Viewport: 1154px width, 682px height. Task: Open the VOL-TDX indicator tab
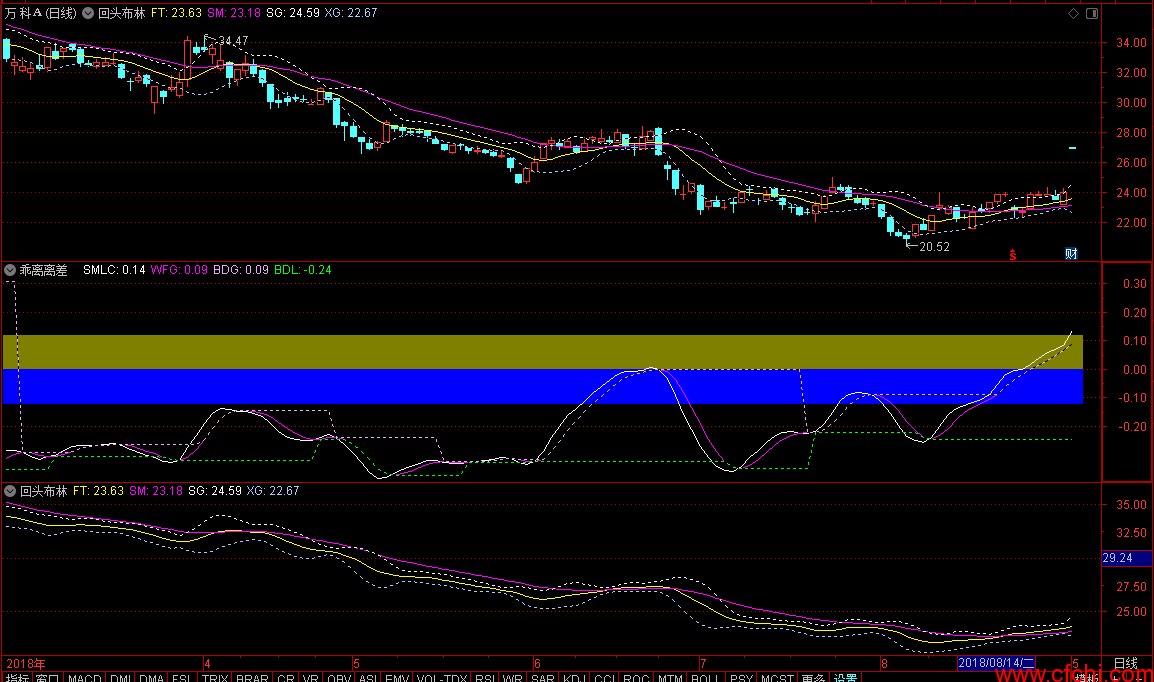[441, 677]
